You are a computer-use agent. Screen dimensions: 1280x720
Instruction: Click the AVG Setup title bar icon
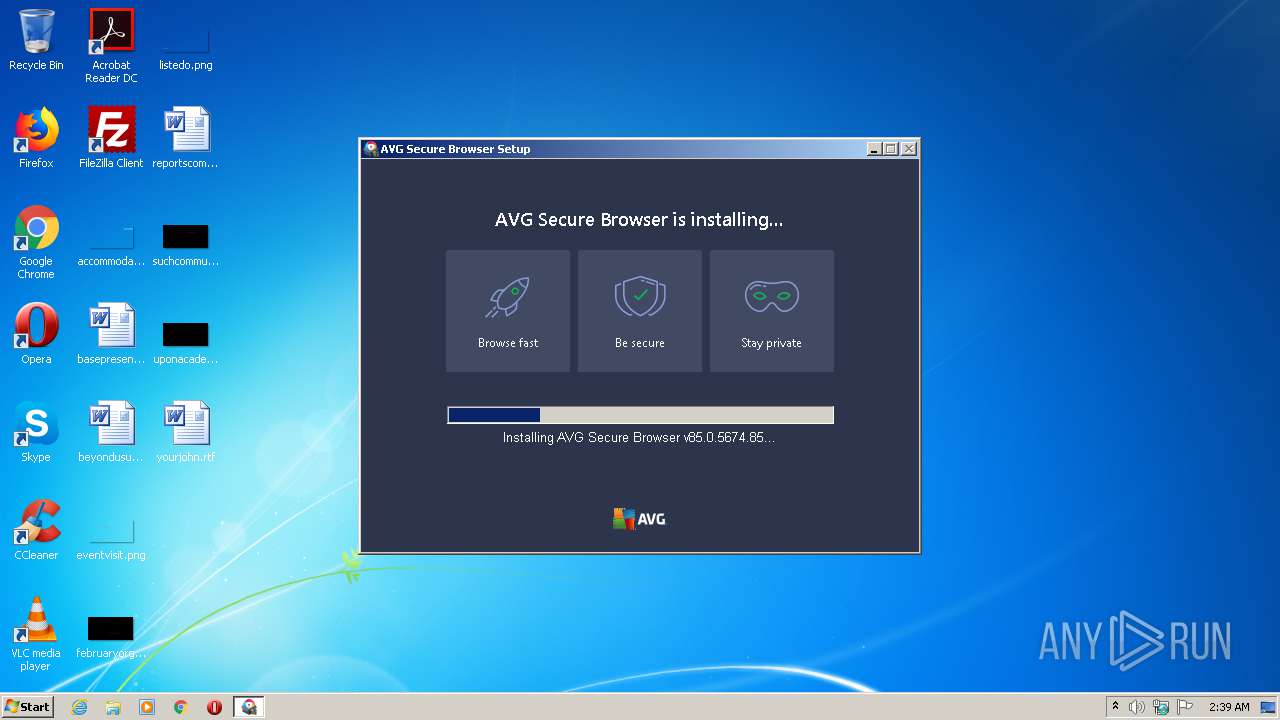click(371, 149)
